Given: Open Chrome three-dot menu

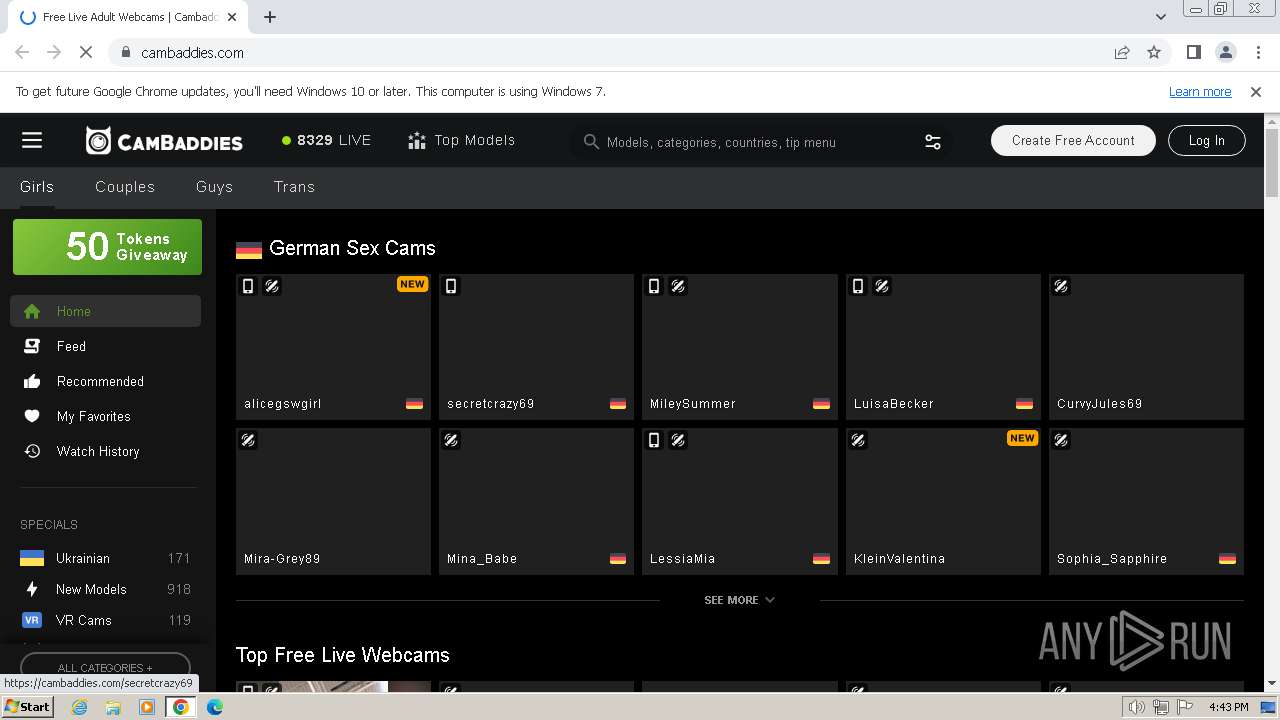Looking at the screenshot, I should [x=1258, y=52].
